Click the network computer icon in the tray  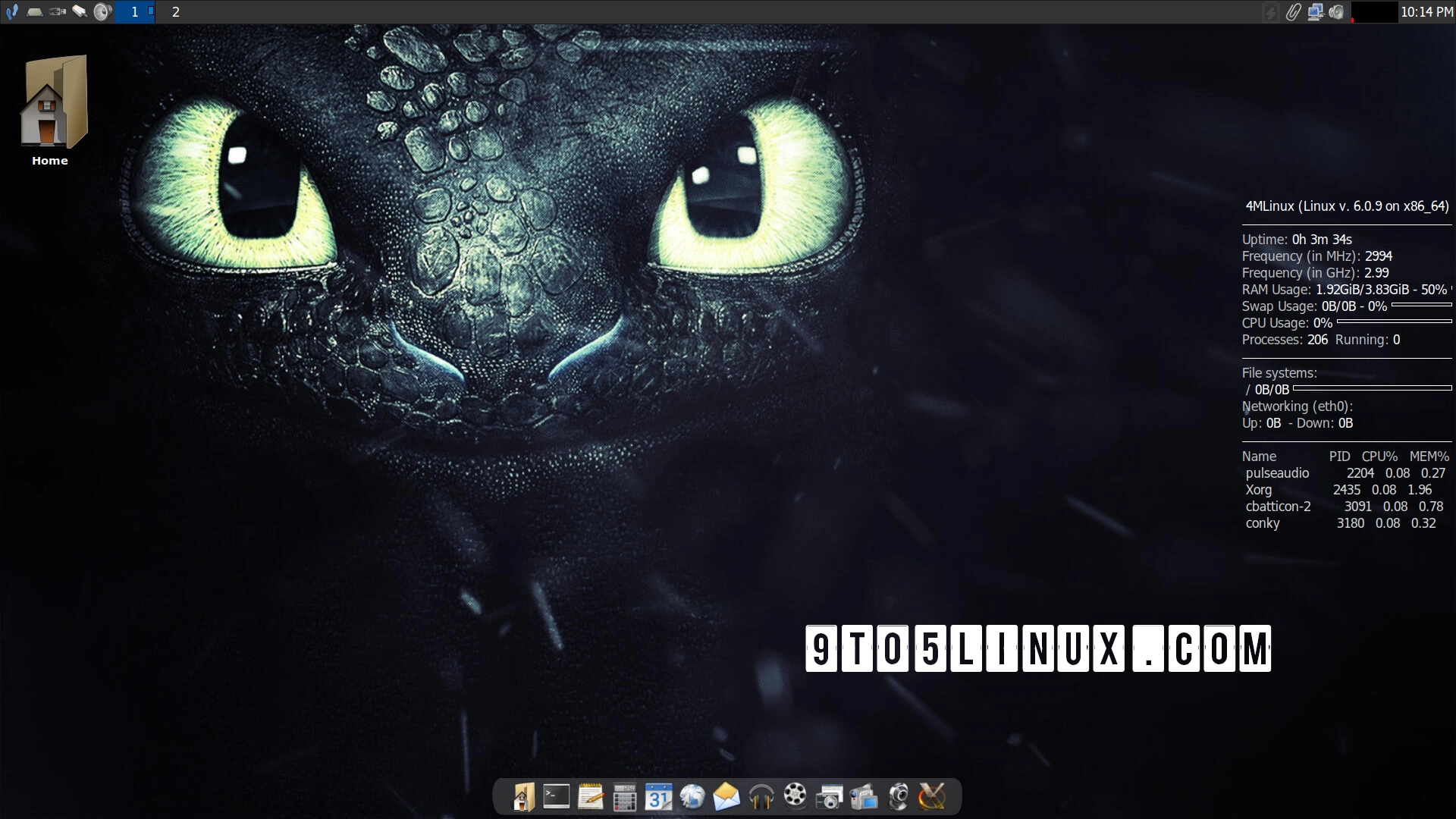[1316, 12]
